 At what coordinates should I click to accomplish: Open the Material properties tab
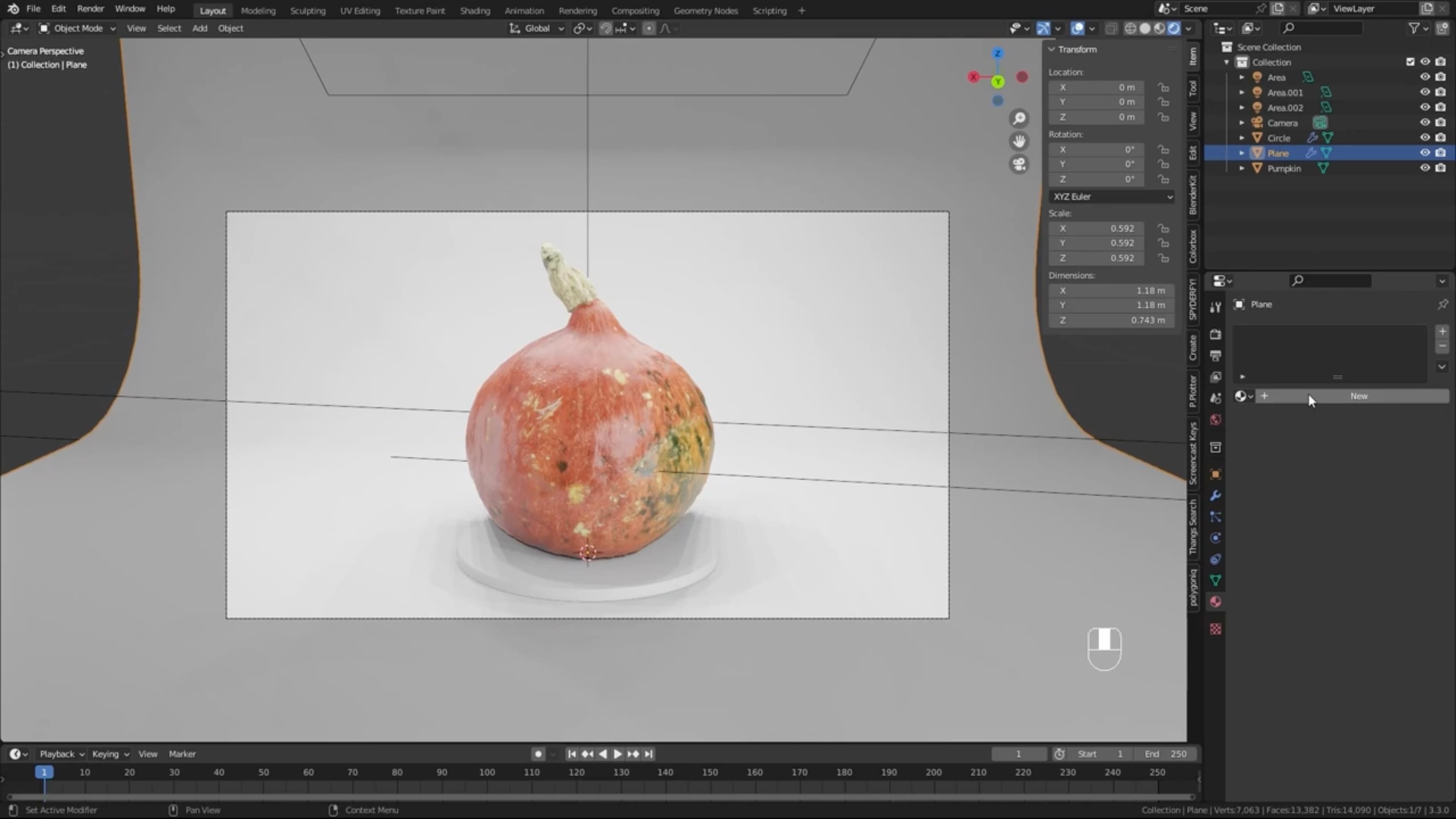pos(1215,601)
